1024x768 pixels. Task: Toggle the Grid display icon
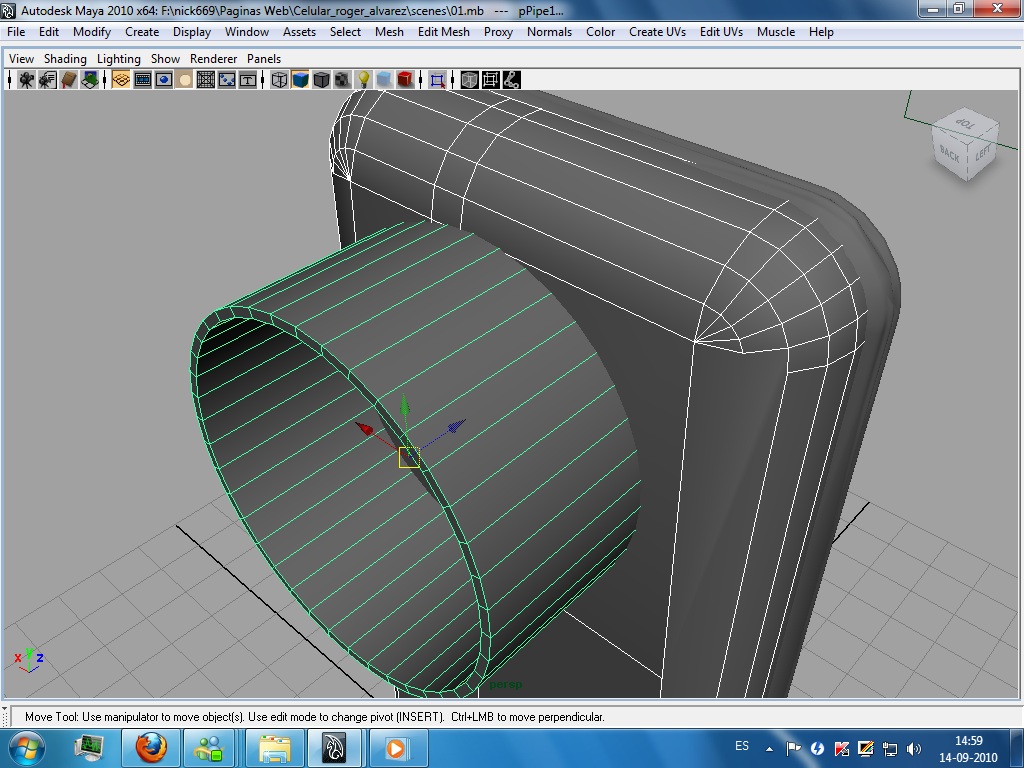121,80
